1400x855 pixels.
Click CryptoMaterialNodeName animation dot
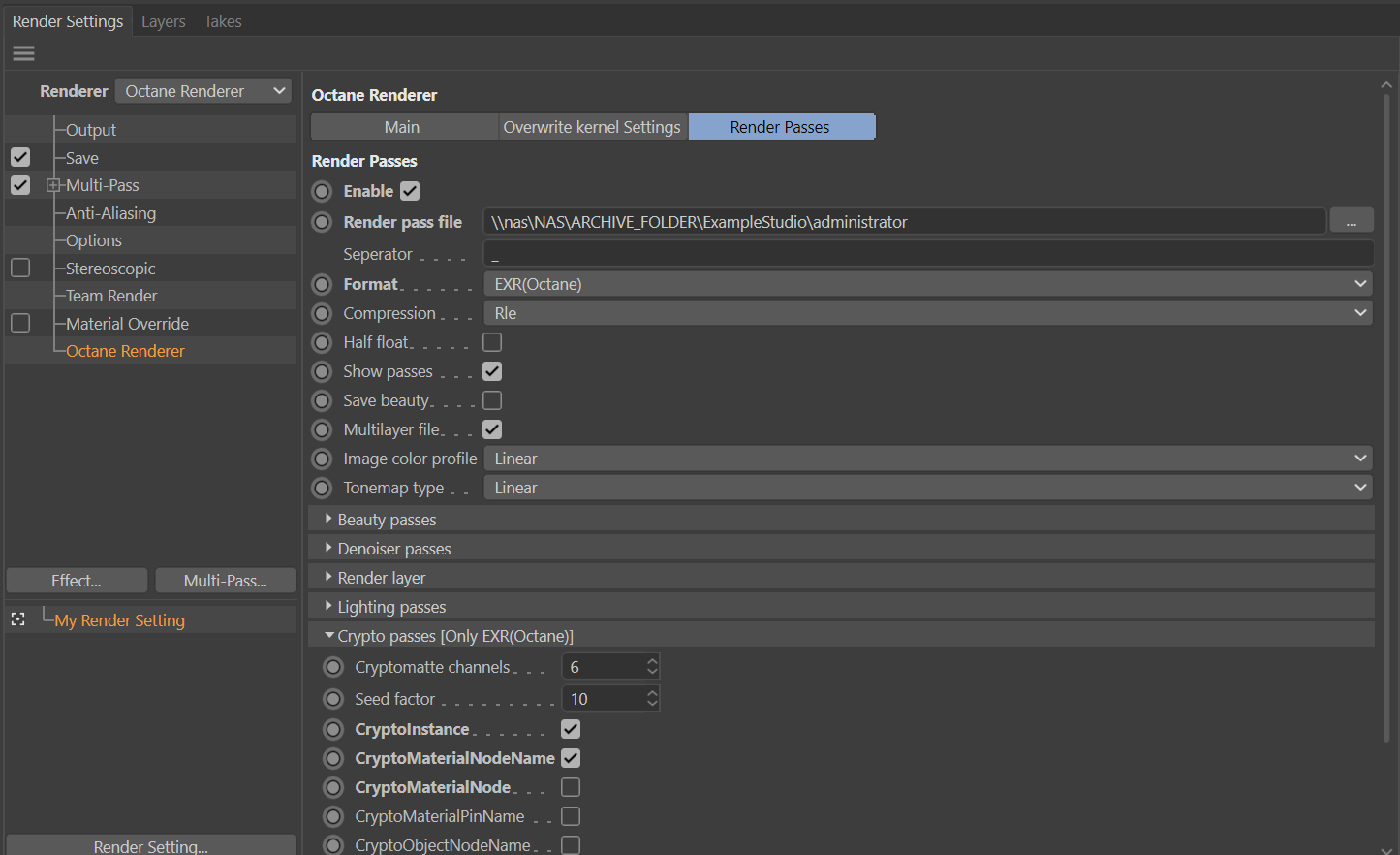click(334, 758)
